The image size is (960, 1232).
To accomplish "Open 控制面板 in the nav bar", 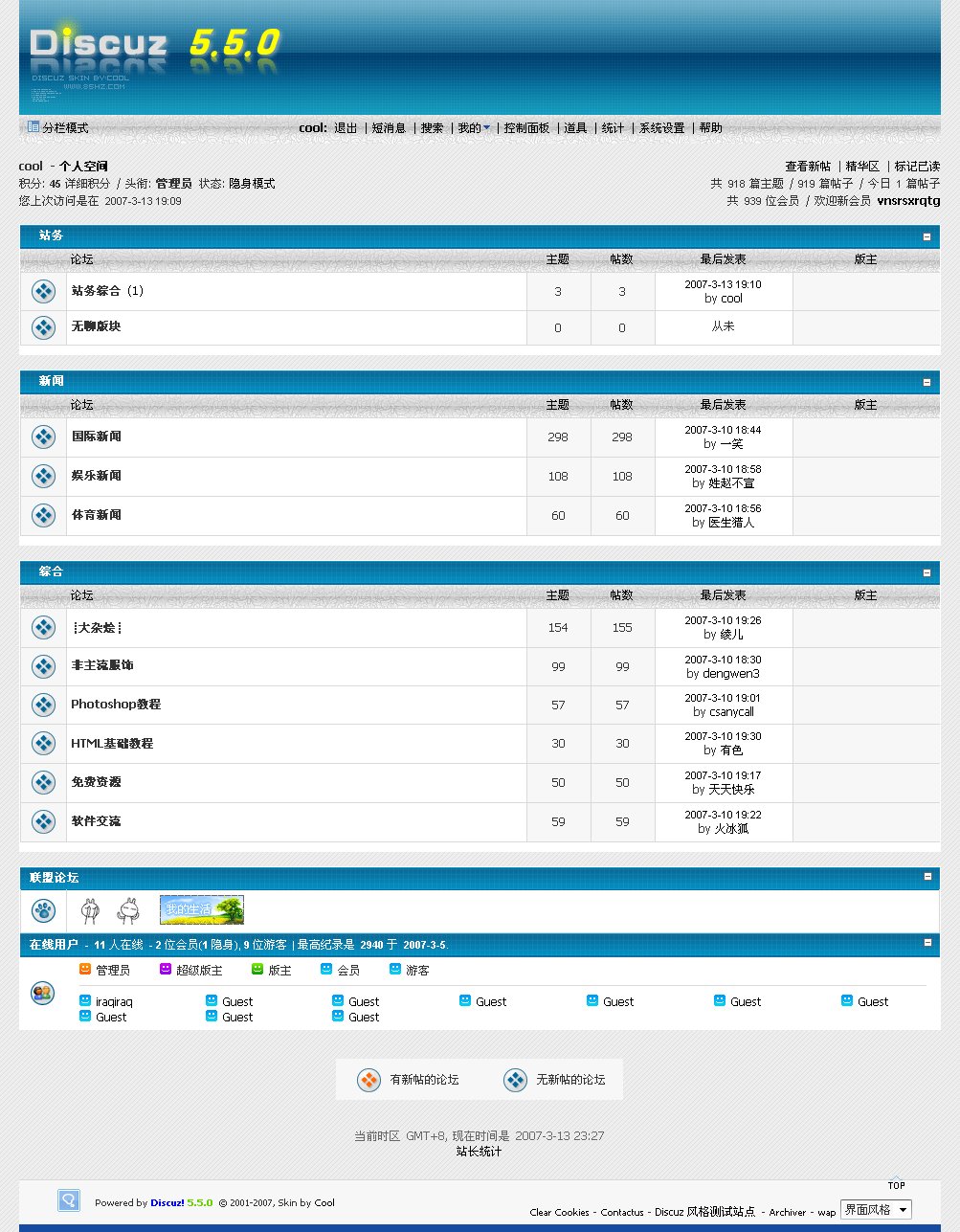I will tap(527, 128).
